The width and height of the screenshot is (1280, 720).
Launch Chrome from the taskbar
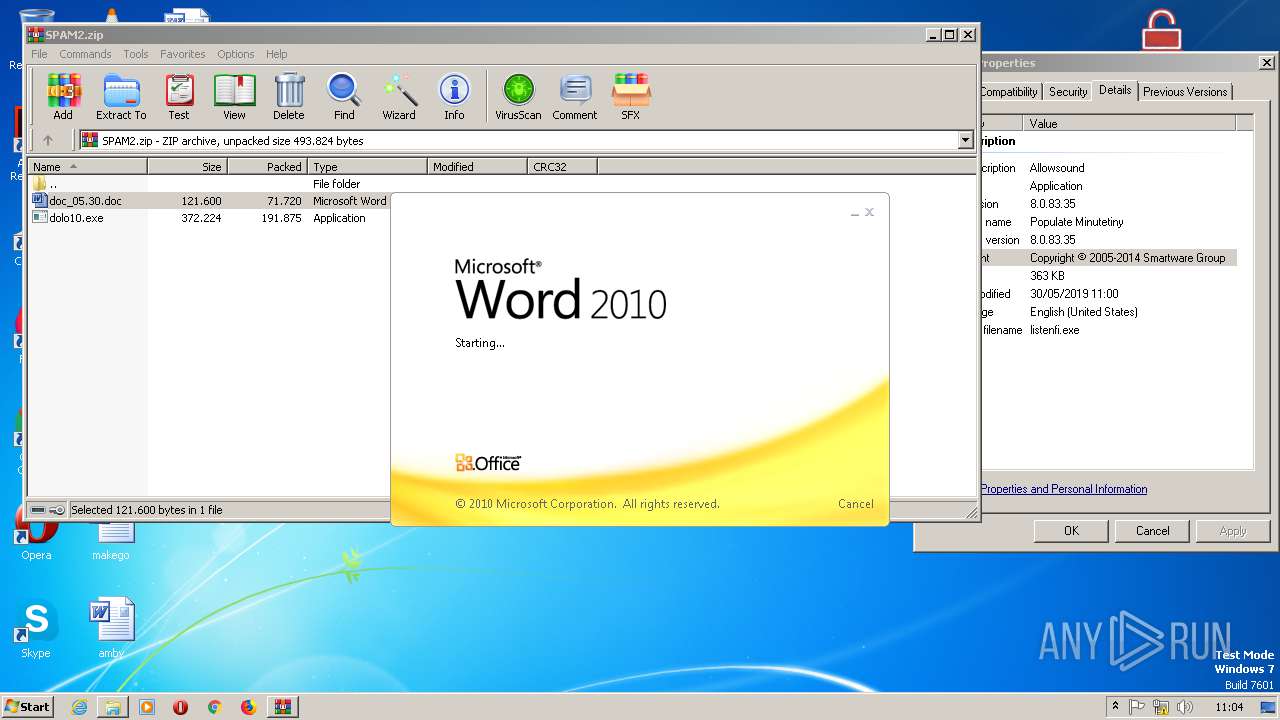(214, 707)
